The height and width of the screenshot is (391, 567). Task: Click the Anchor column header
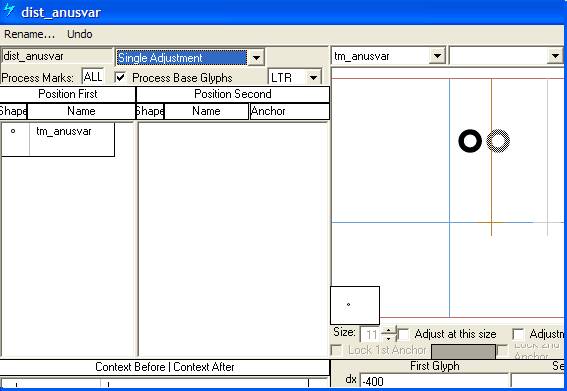point(290,111)
